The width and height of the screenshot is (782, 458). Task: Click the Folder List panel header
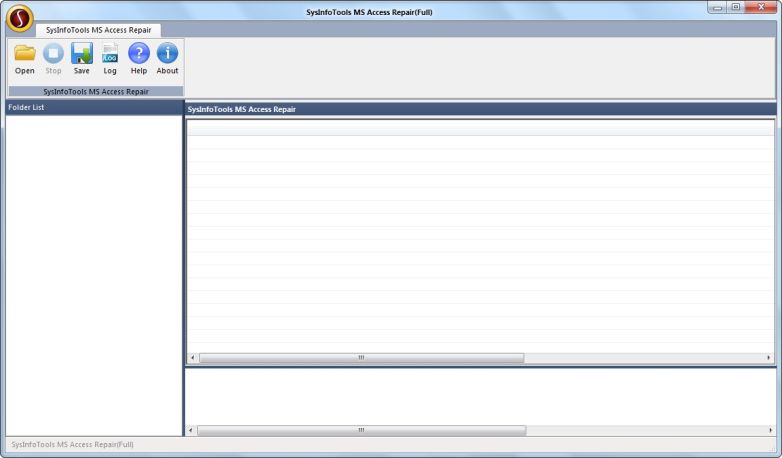(94, 107)
